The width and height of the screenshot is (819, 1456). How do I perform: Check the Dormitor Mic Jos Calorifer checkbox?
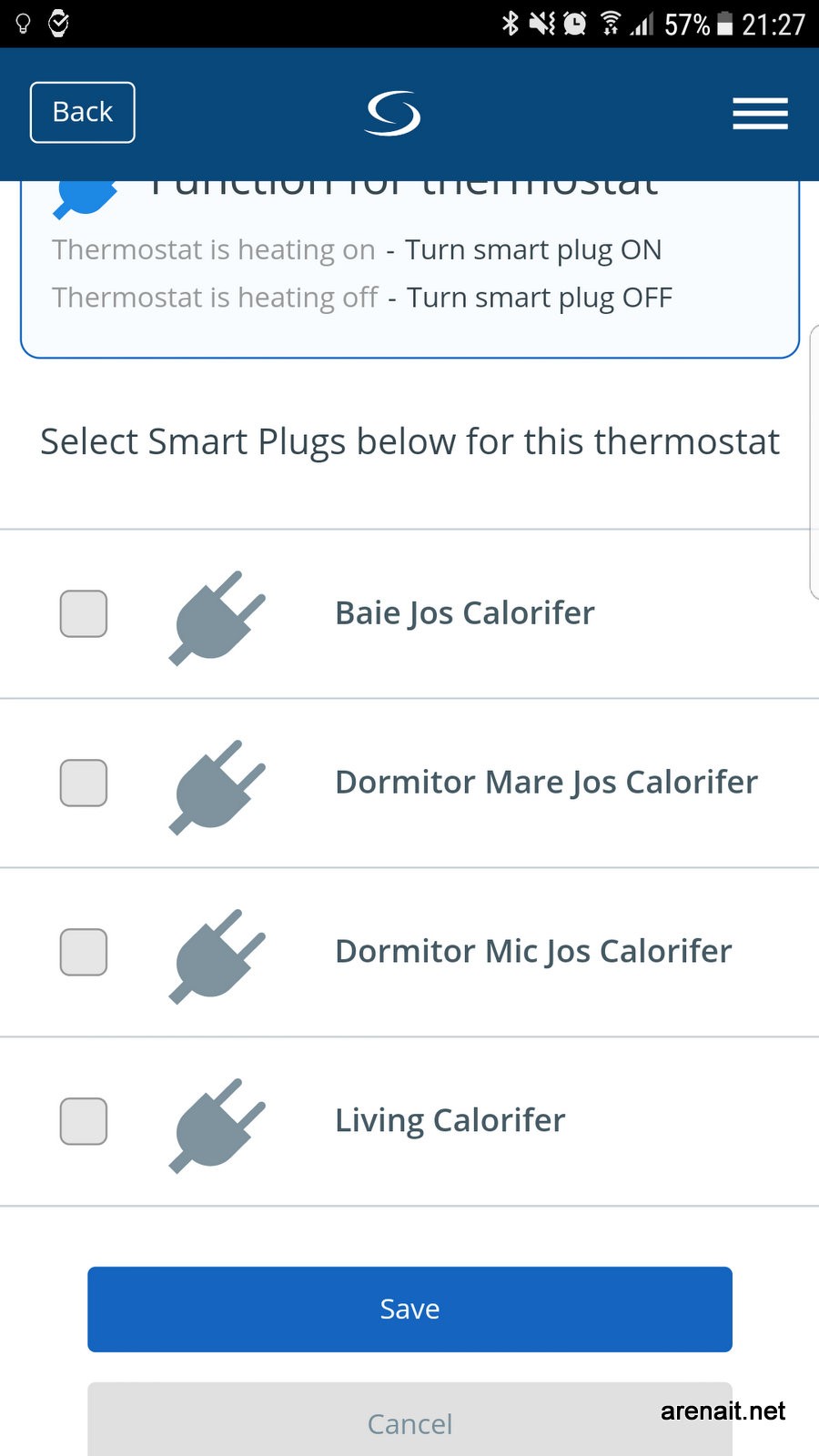point(84,952)
